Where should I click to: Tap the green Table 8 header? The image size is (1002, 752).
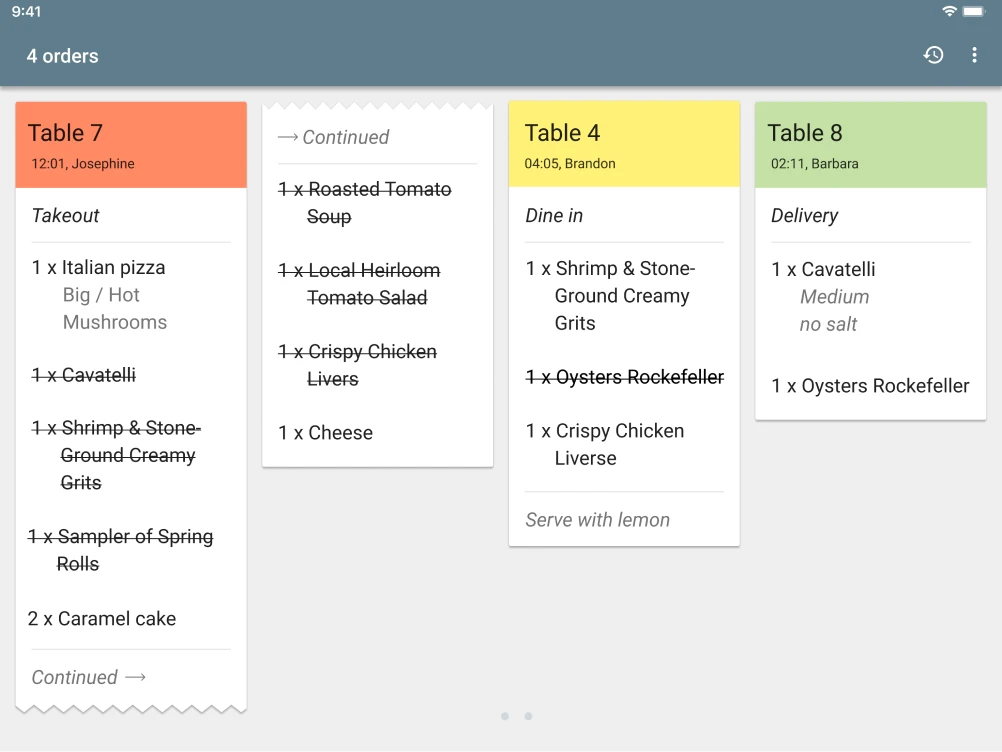pyautogui.click(x=870, y=145)
